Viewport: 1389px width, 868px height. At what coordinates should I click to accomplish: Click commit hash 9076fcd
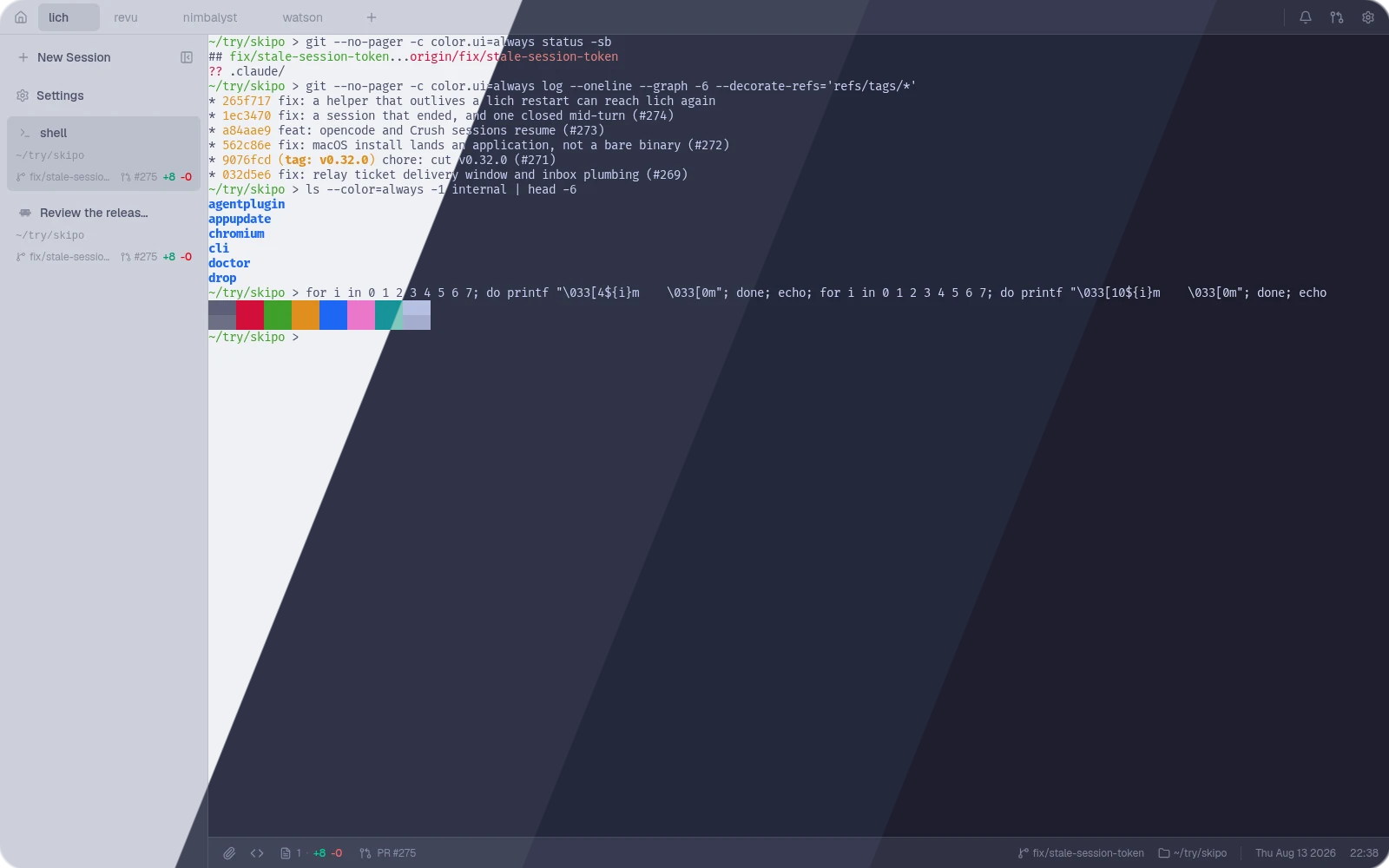(x=247, y=160)
